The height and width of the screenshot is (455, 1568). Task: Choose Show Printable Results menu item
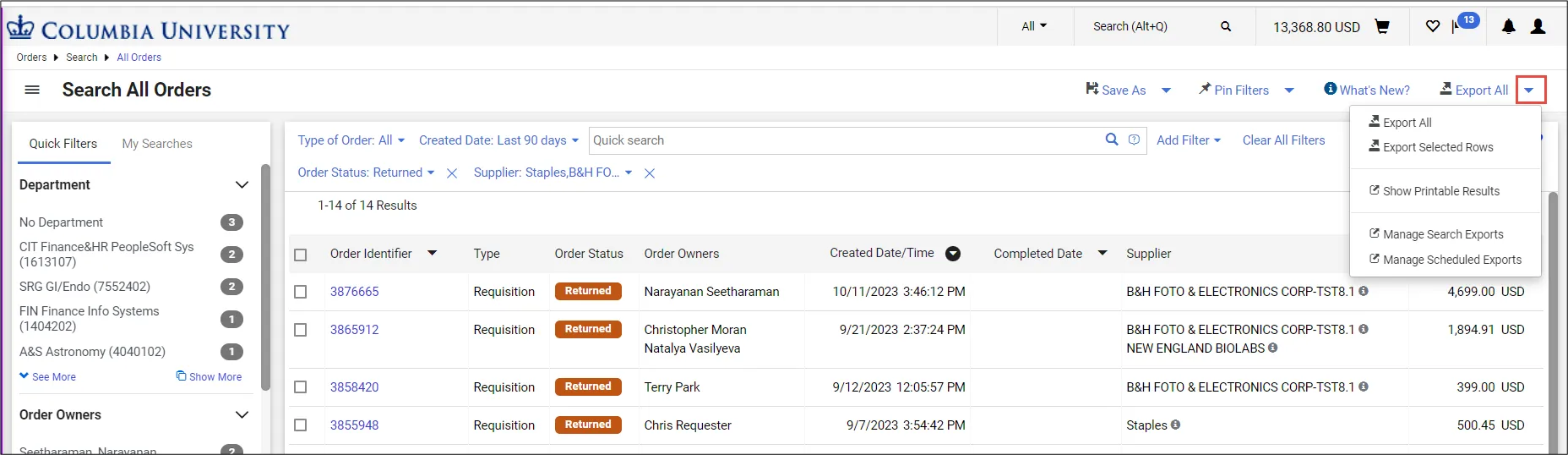[x=1435, y=191]
